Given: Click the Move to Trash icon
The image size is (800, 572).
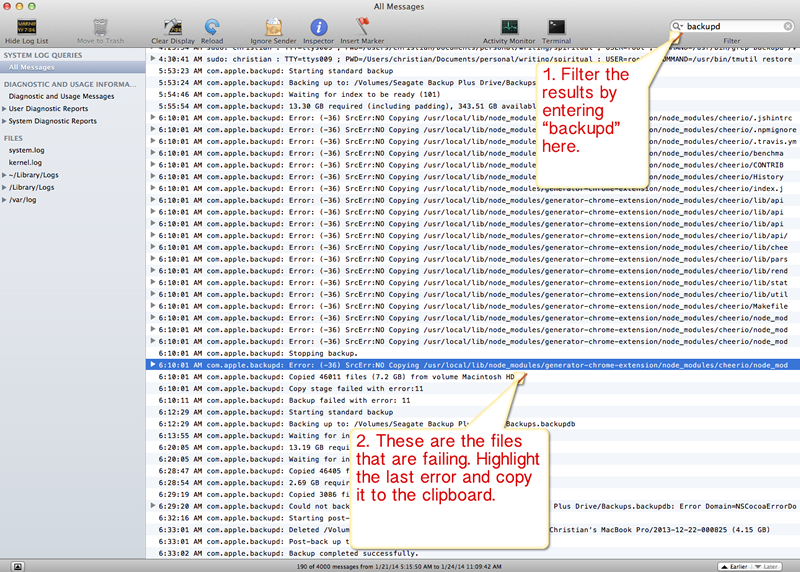Looking at the screenshot, I should tap(101, 27).
